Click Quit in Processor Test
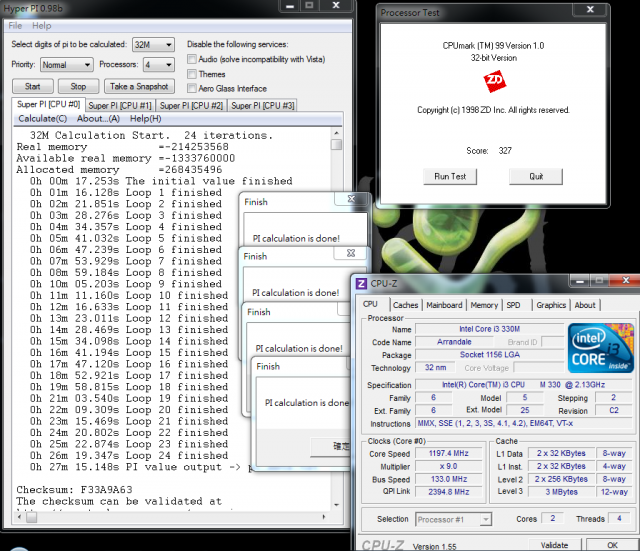Screen dimensions: 640x551 pos(536,176)
